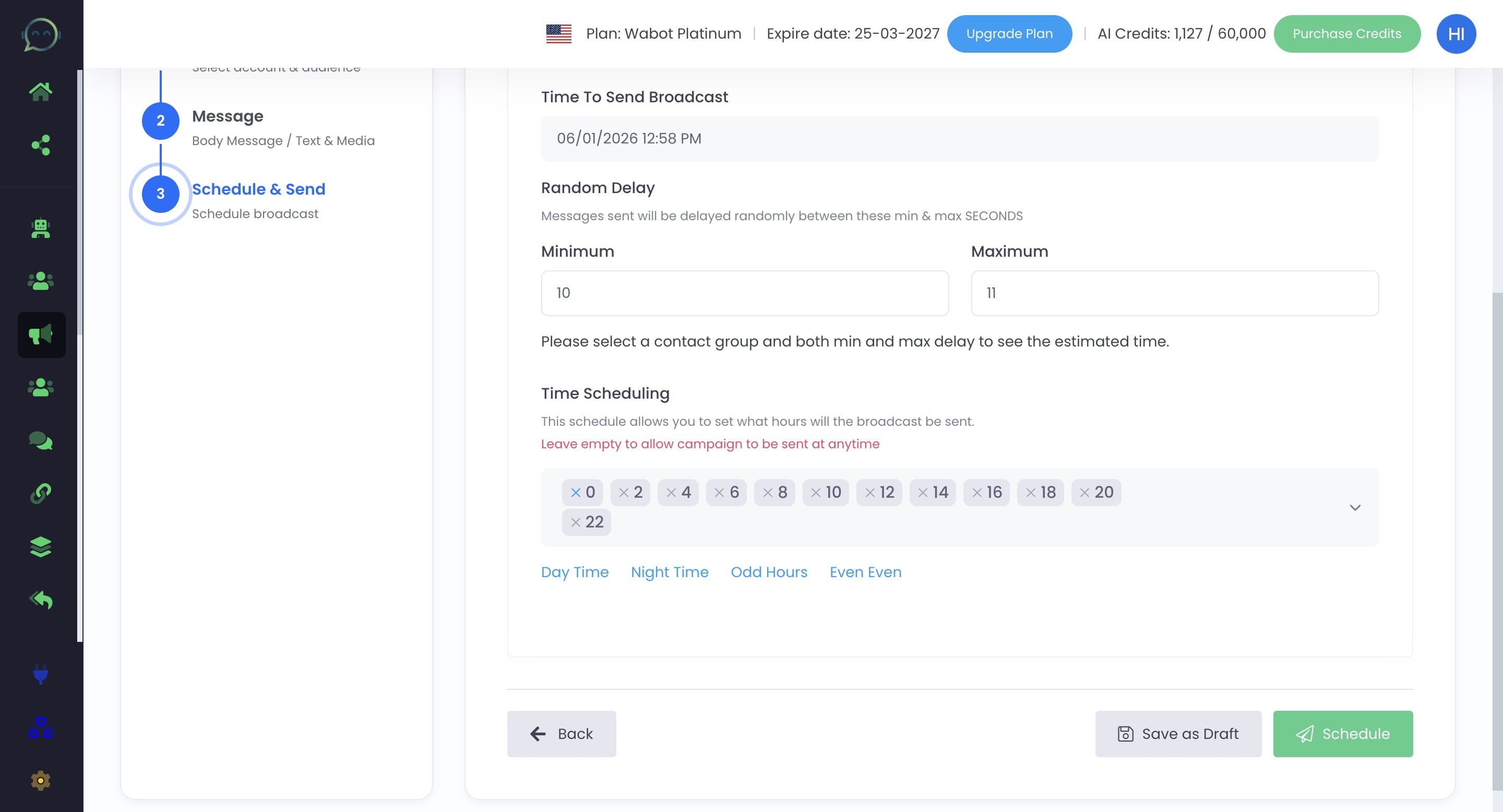The image size is (1503, 812).
Task: Click the chain link sidebar icon
Action: click(41, 494)
